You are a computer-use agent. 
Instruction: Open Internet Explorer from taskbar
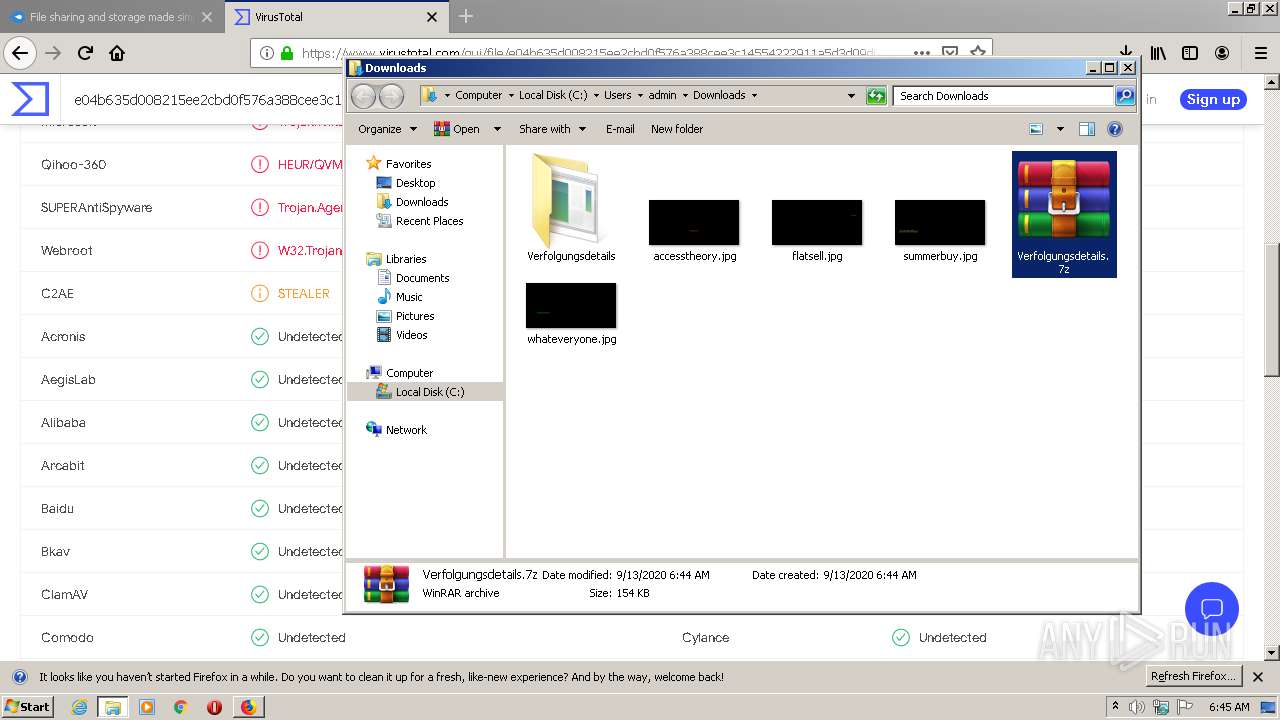pos(79,707)
